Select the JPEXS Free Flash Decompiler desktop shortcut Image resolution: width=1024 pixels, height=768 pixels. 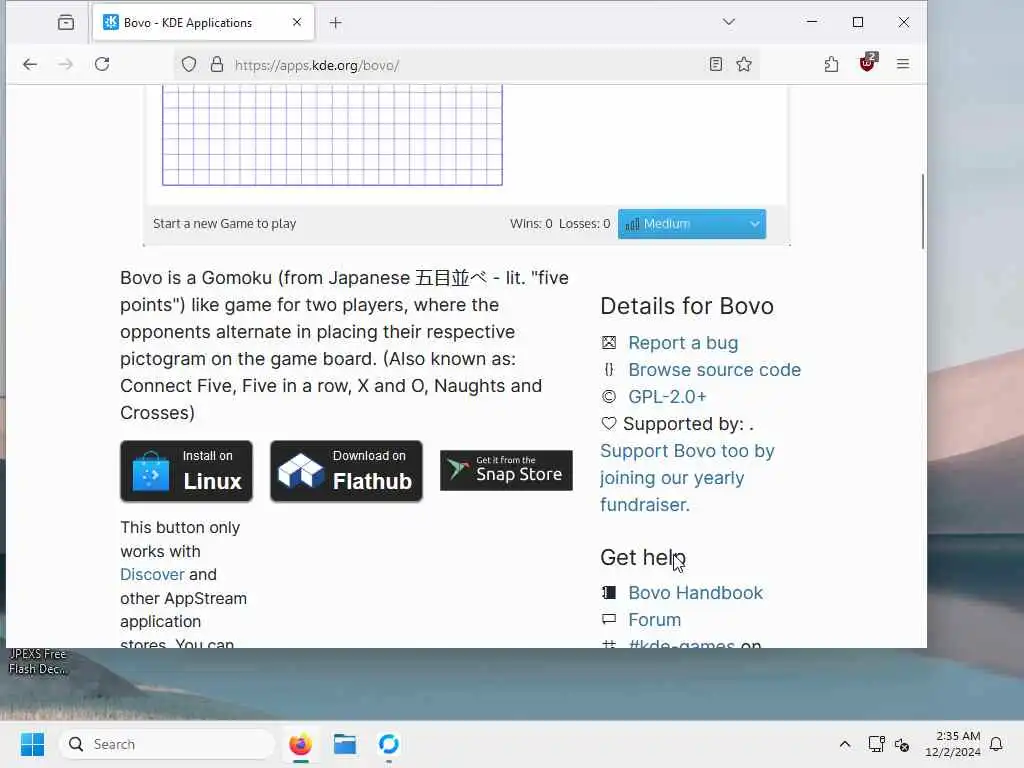coord(37,661)
